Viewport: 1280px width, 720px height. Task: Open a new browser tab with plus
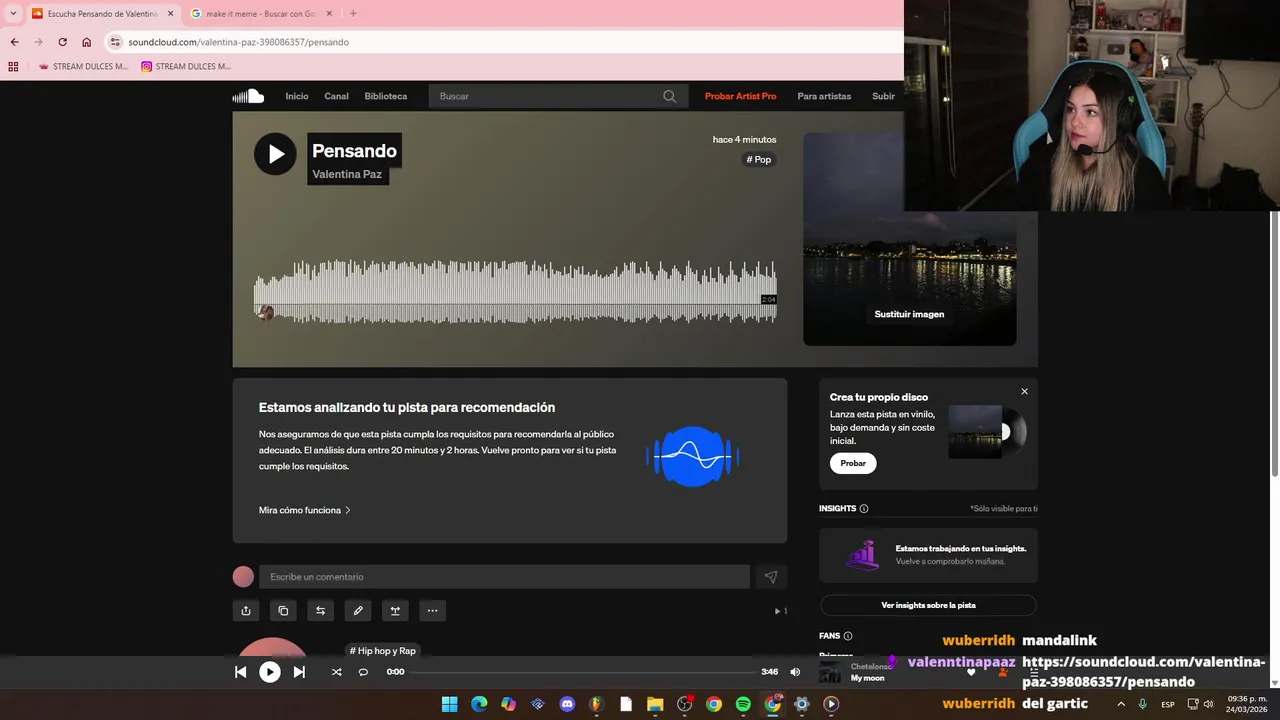click(353, 14)
